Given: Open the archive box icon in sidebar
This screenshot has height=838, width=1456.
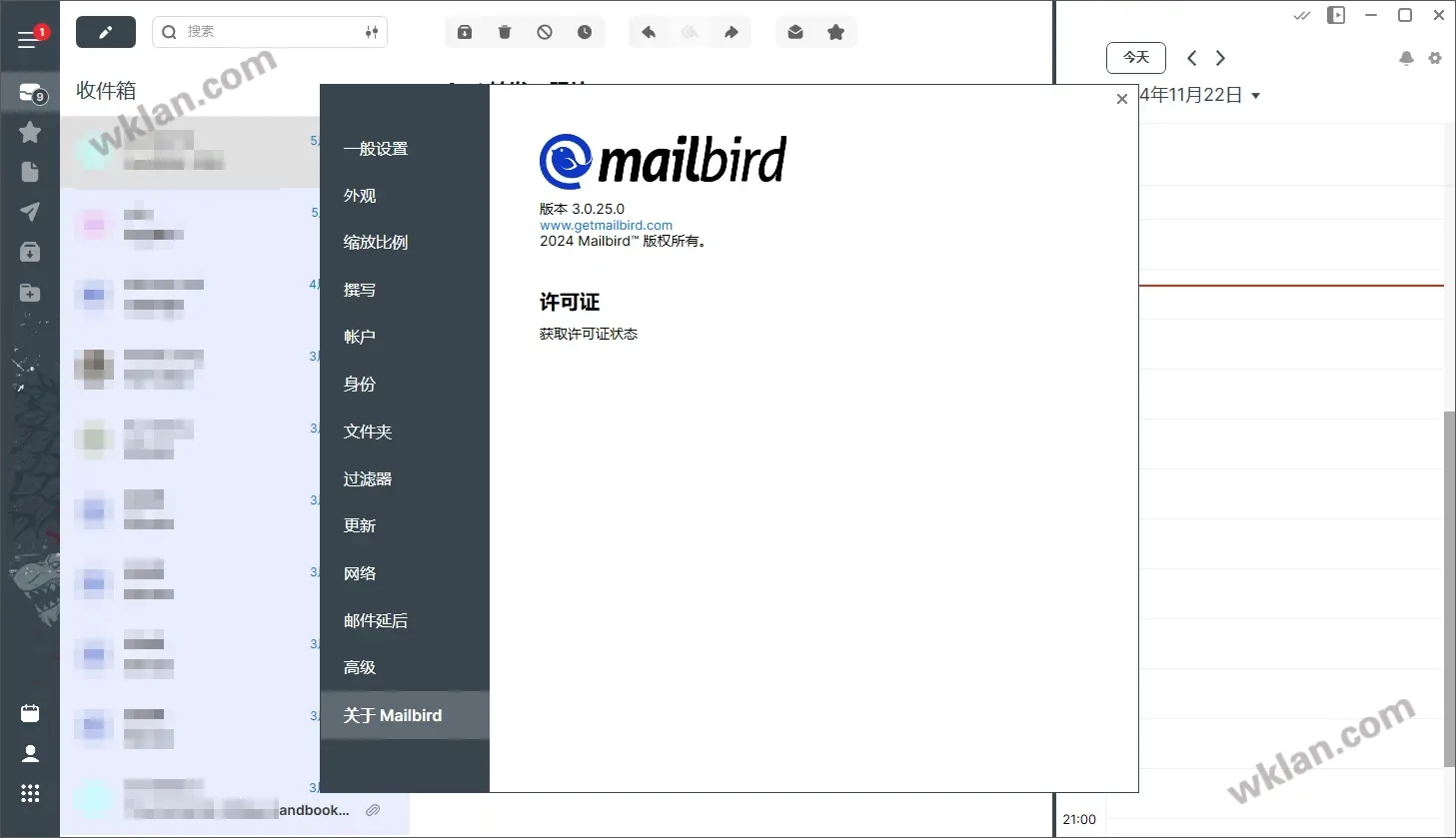Looking at the screenshot, I should pyautogui.click(x=30, y=253).
